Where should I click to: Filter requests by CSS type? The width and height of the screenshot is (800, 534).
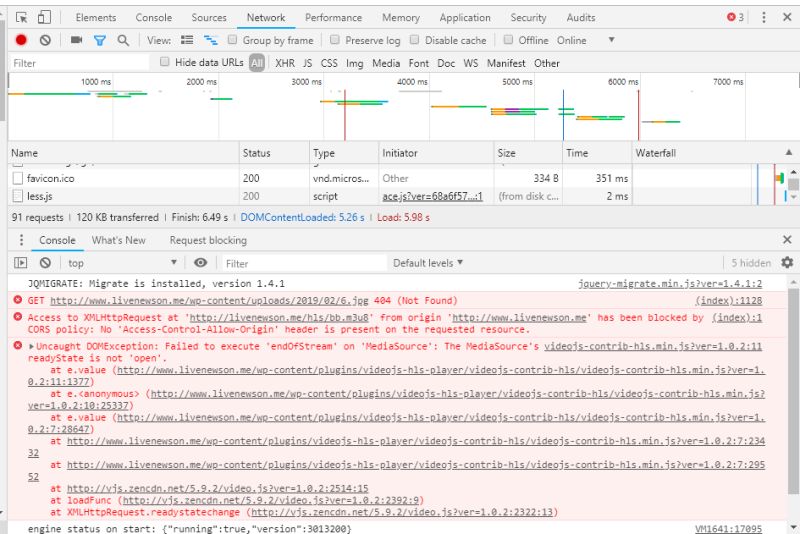click(329, 63)
